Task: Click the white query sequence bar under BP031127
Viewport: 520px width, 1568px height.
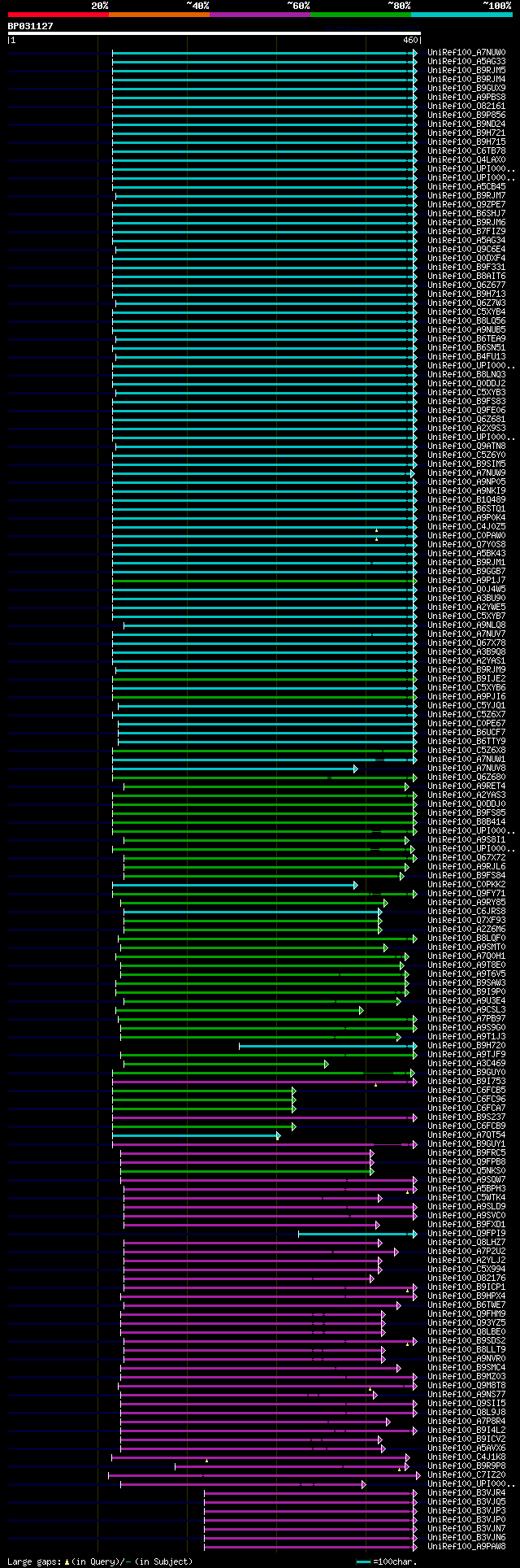Action: click(x=214, y=34)
